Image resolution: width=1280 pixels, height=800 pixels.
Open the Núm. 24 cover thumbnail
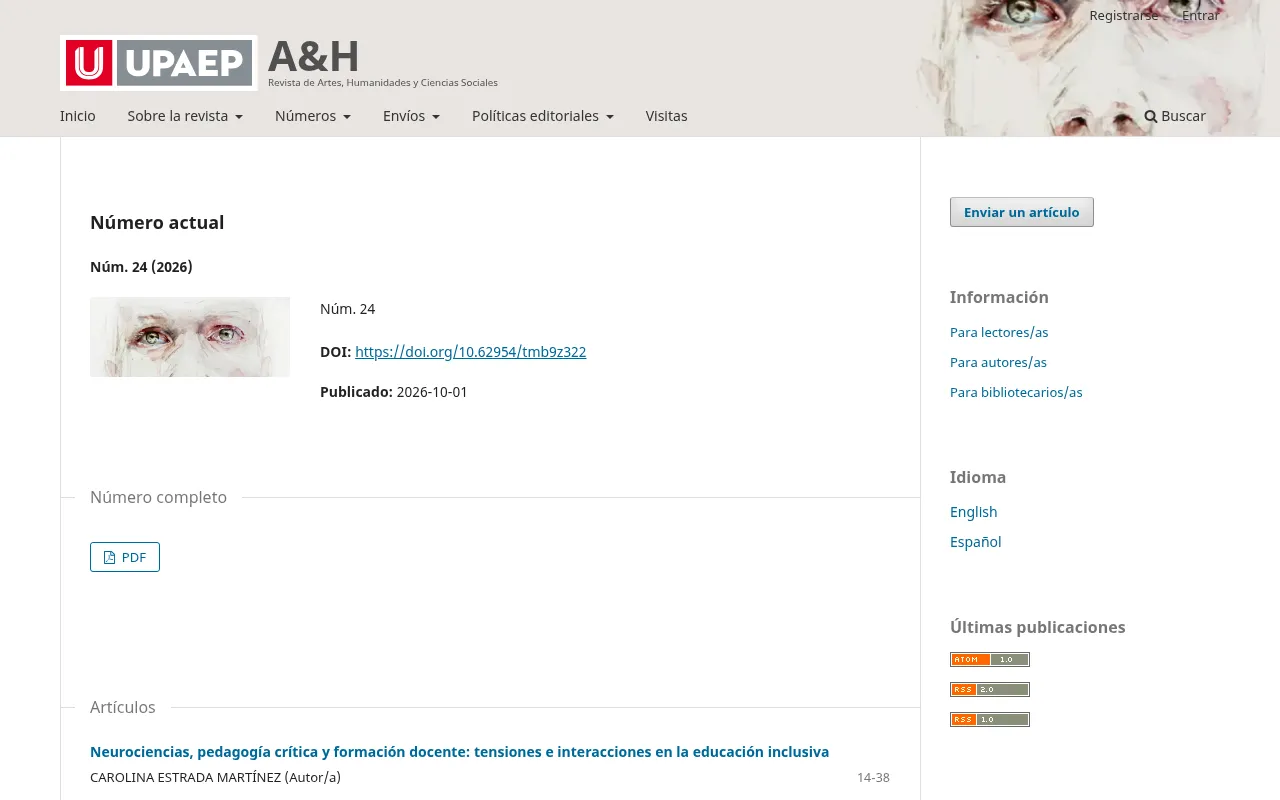click(190, 337)
